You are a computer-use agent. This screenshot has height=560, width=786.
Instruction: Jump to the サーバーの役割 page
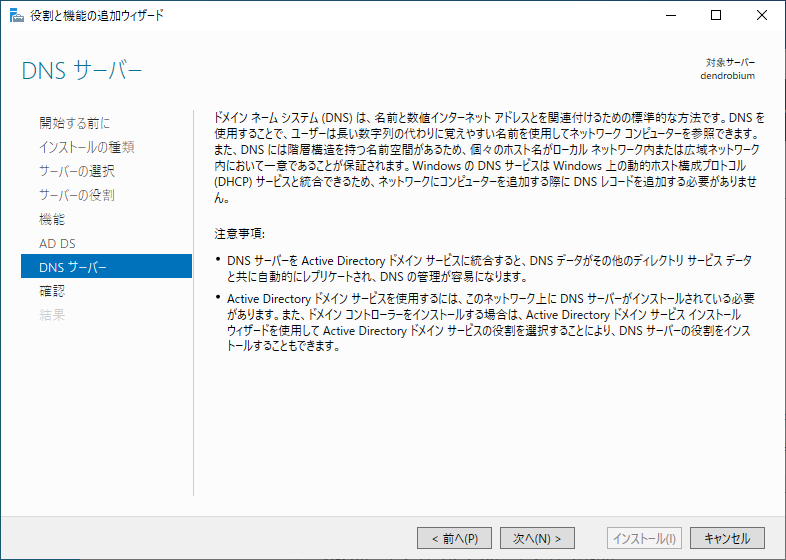tap(76, 195)
